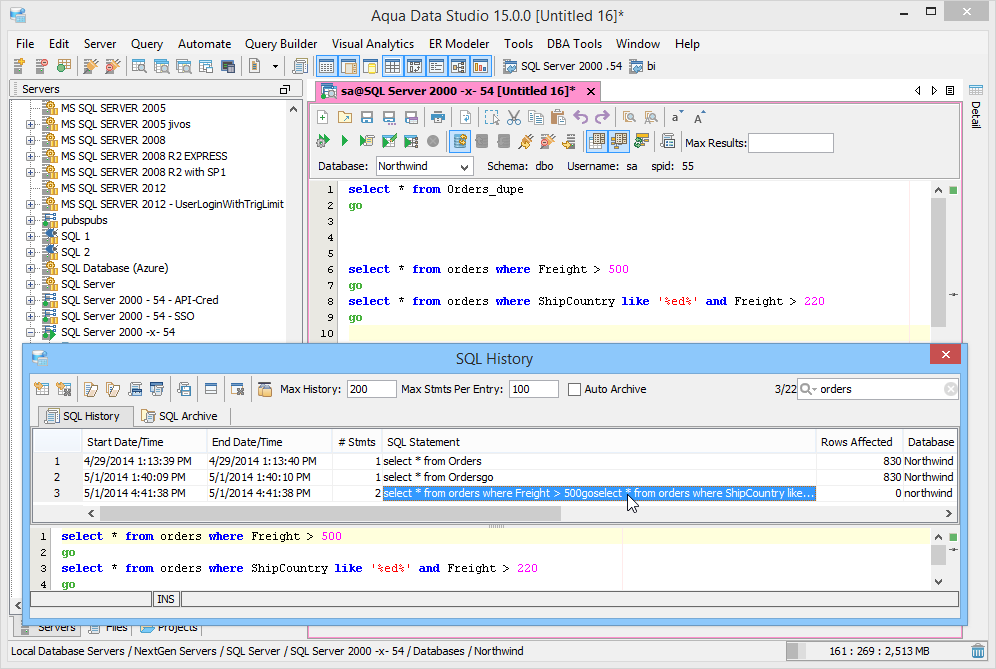Viewport: 996px width, 669px height.
Task: Click the Print icon in the editor toolbar
Action: (438, 118)
